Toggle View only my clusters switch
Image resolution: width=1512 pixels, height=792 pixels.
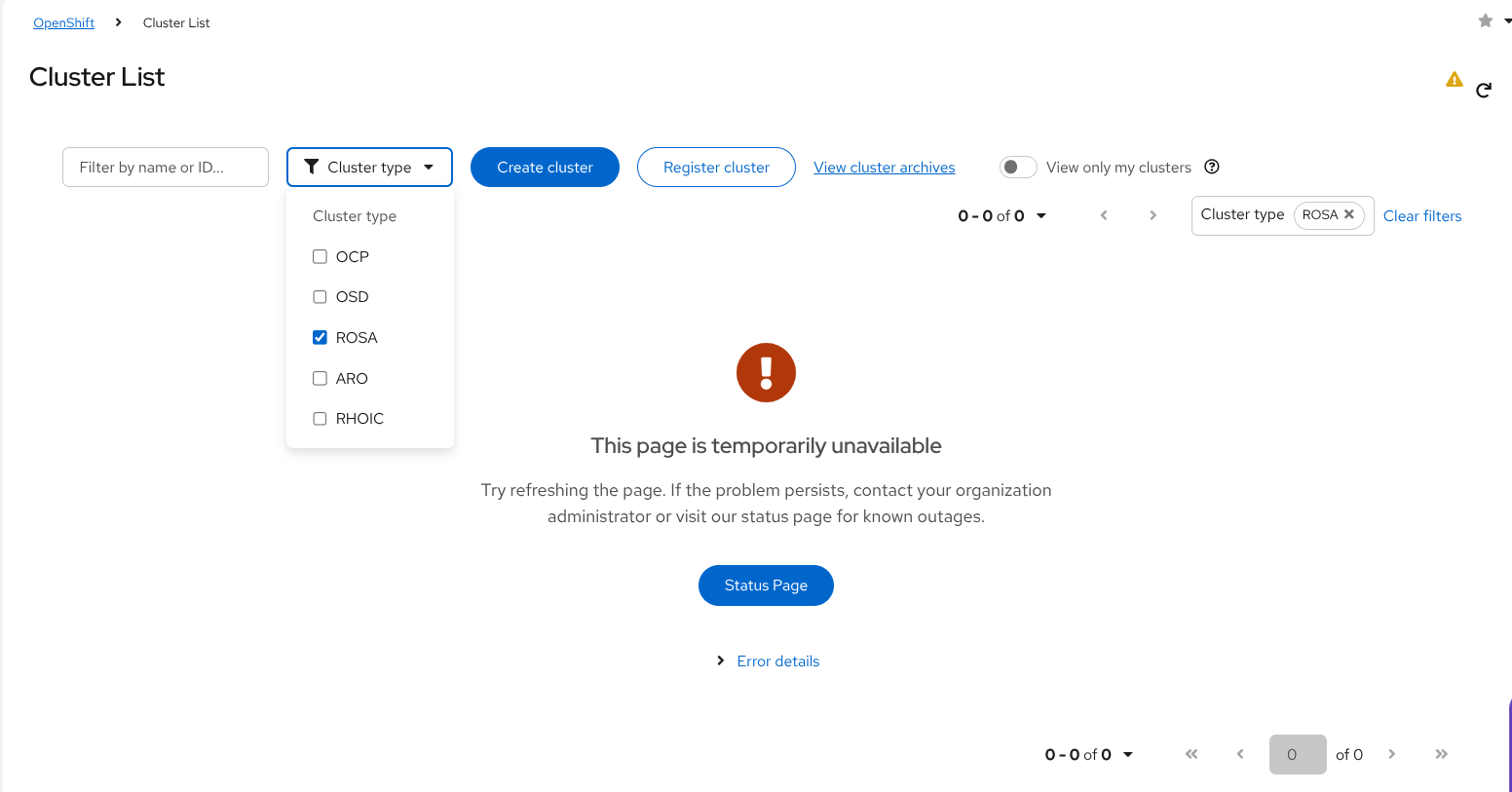1017,168
